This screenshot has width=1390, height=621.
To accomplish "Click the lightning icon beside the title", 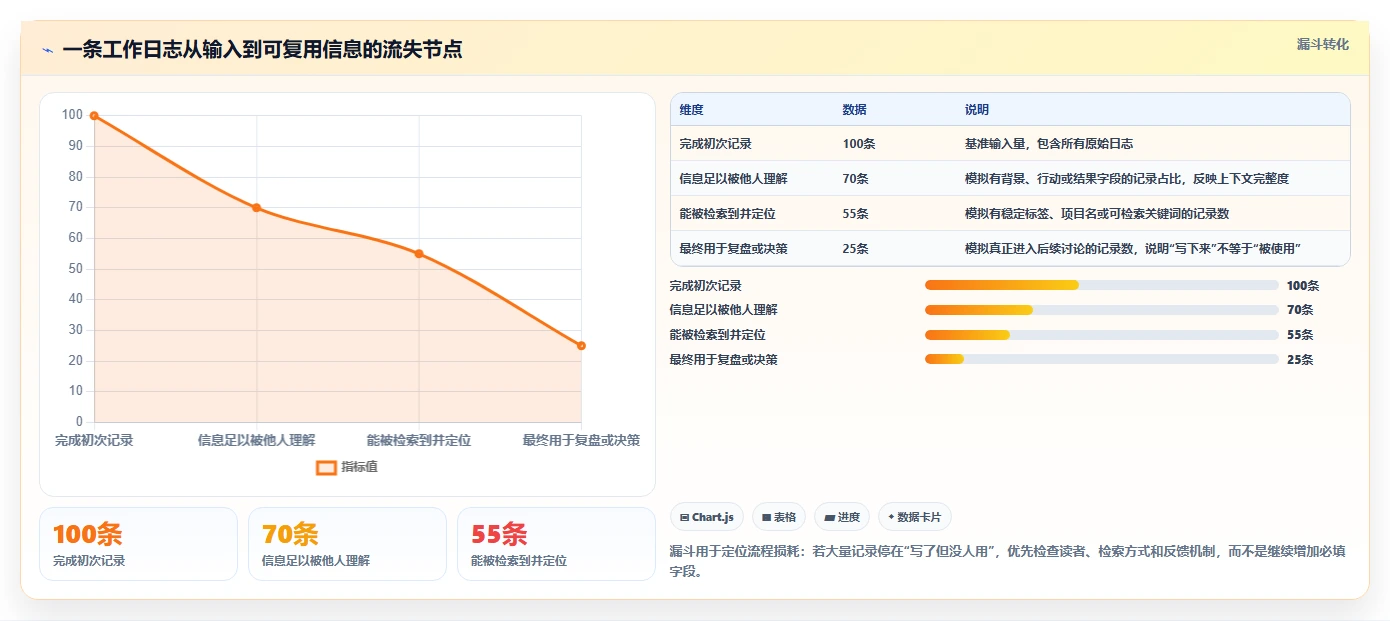I will click(x=47, y=50).
